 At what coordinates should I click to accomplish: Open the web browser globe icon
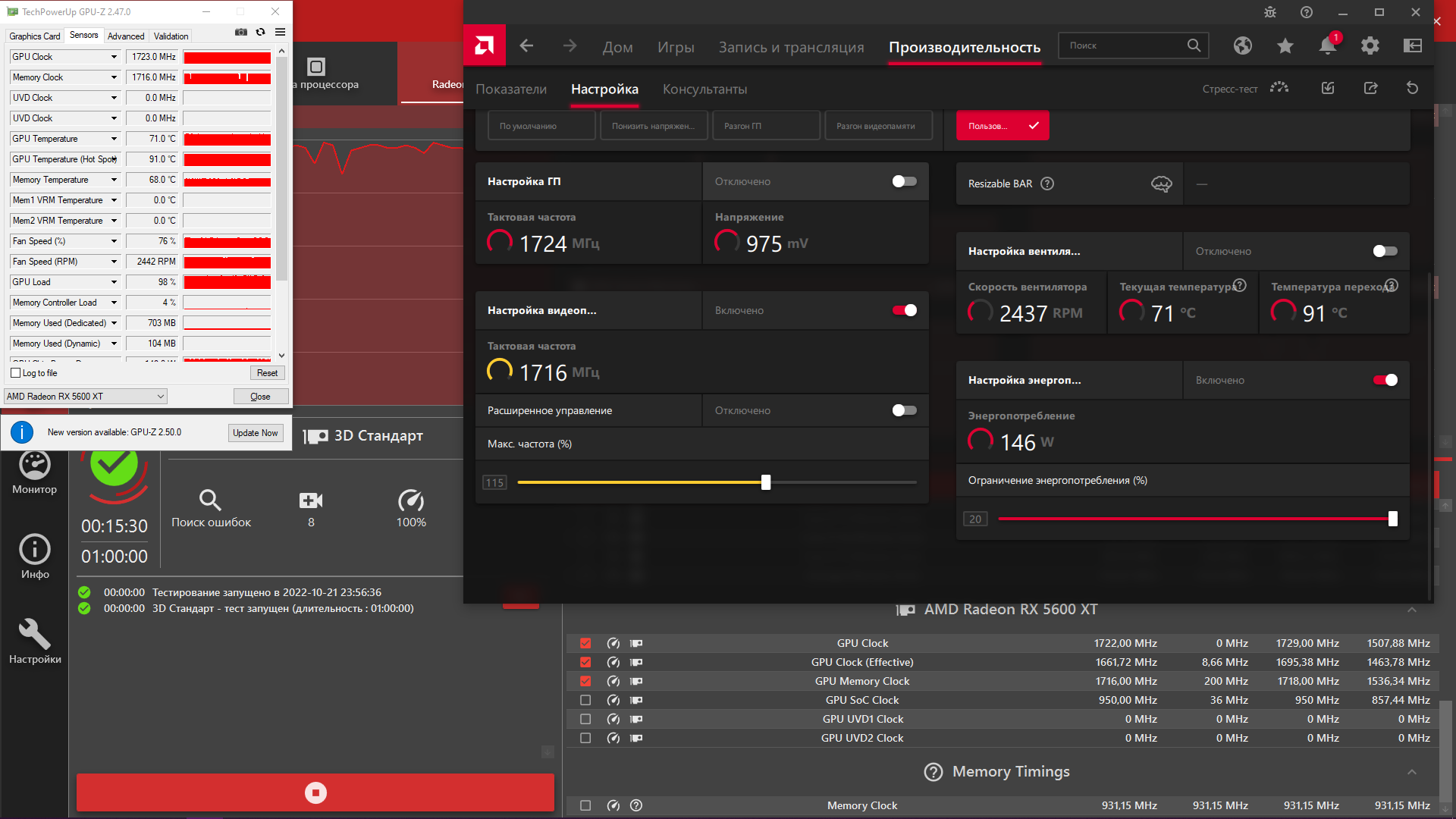[1242, 45]
